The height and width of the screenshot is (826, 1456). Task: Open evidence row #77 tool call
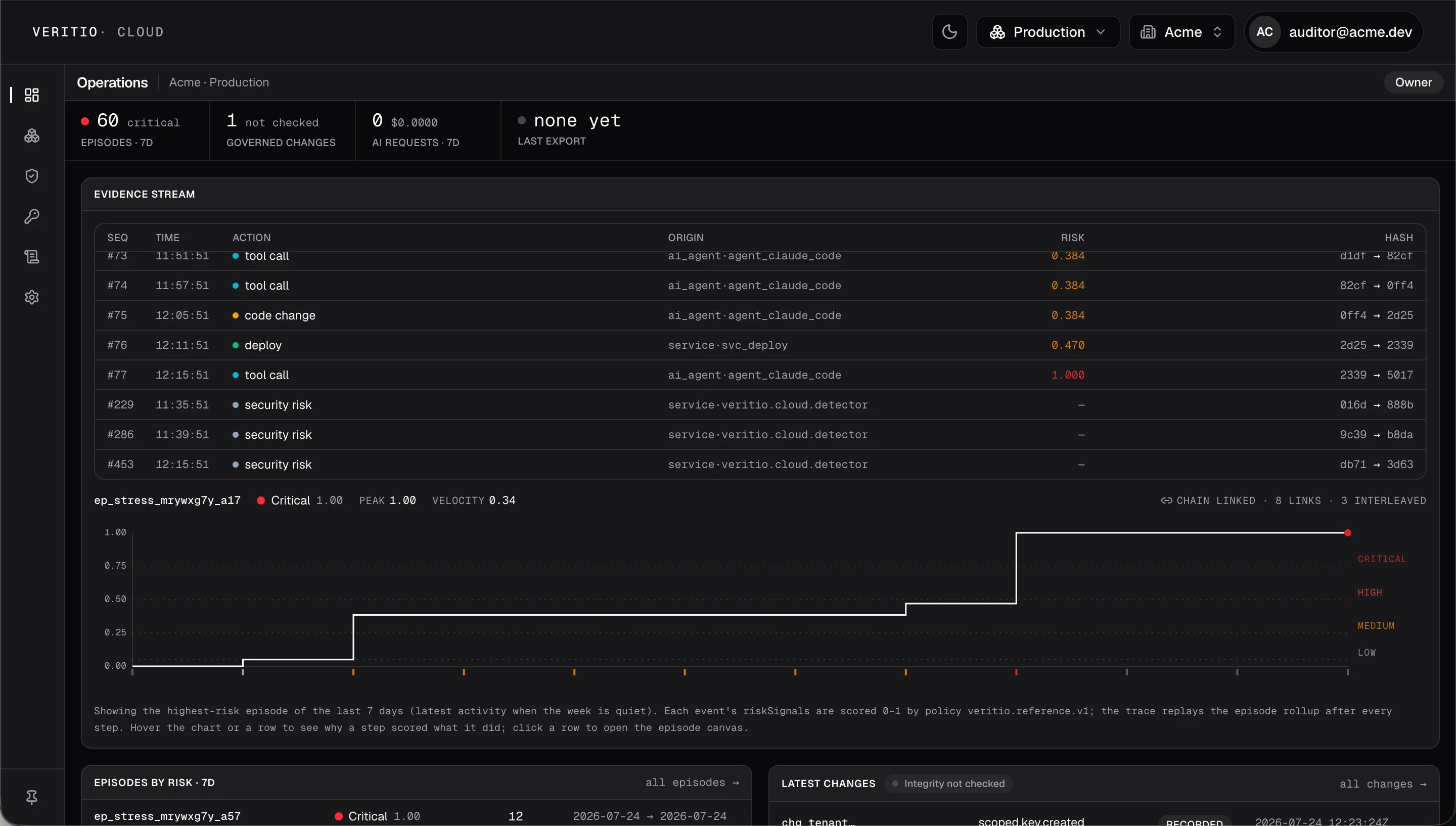click(759, 375)
